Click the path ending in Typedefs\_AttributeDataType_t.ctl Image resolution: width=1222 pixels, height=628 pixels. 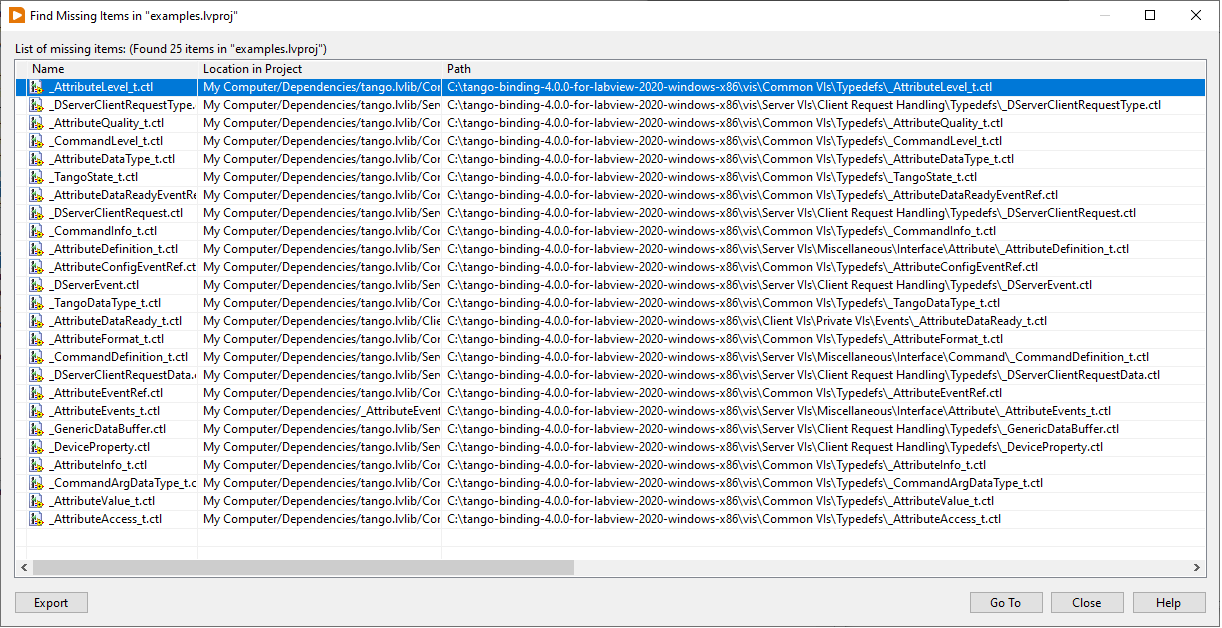point(730,159)
